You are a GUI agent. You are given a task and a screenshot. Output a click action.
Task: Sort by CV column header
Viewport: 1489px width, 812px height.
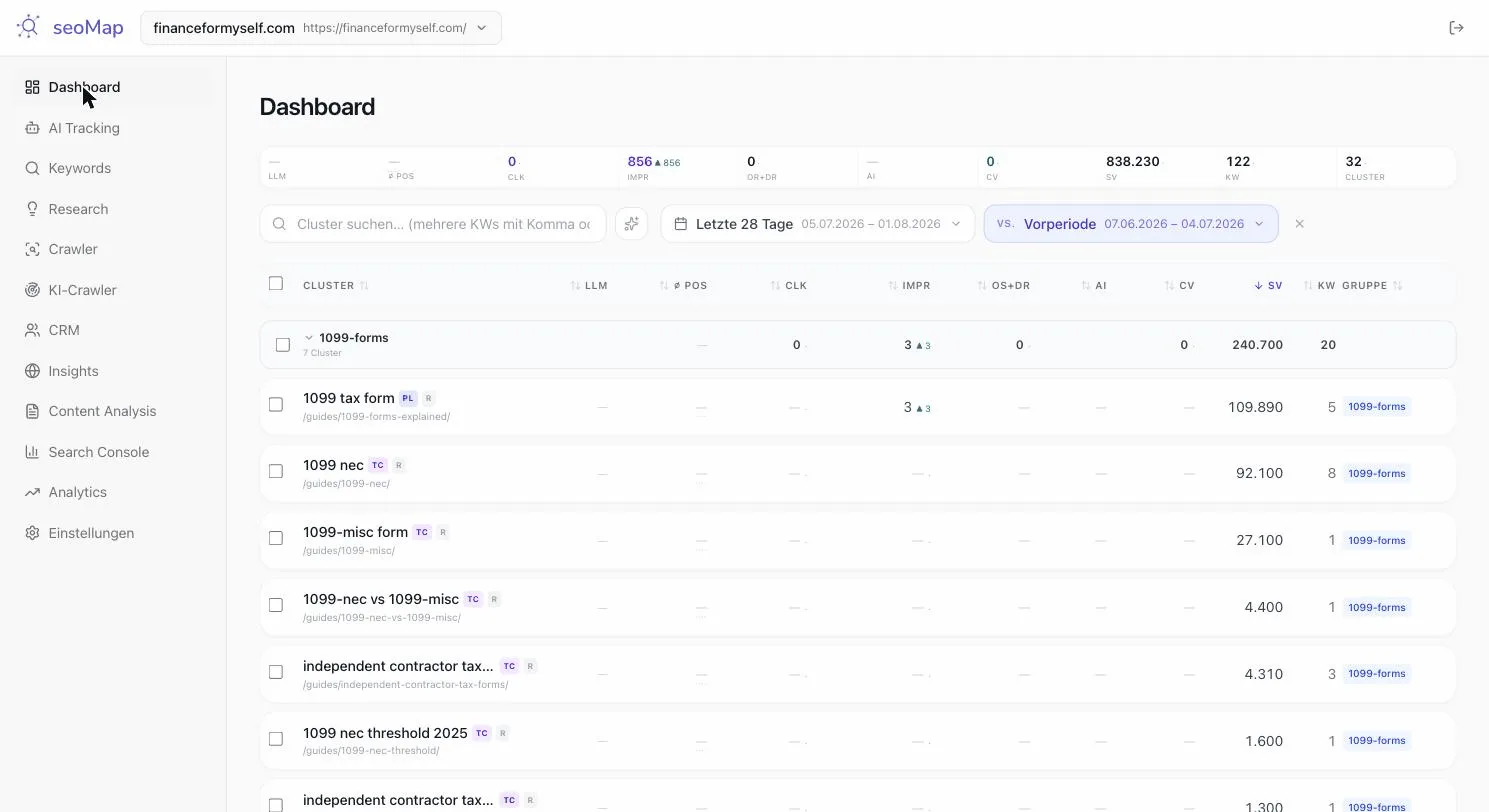click(x=1180, y=286)
